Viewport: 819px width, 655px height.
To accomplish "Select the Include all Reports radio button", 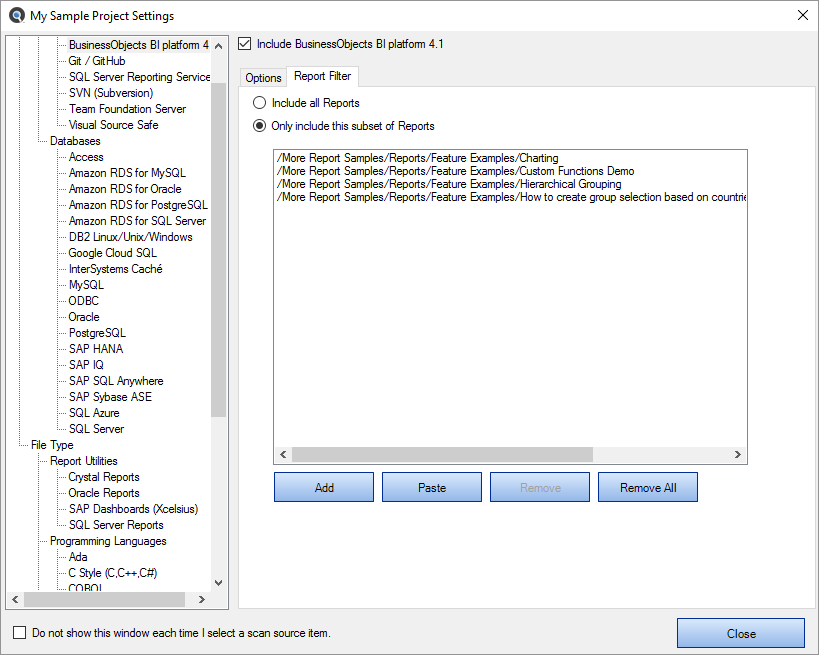I will point(260,102).
